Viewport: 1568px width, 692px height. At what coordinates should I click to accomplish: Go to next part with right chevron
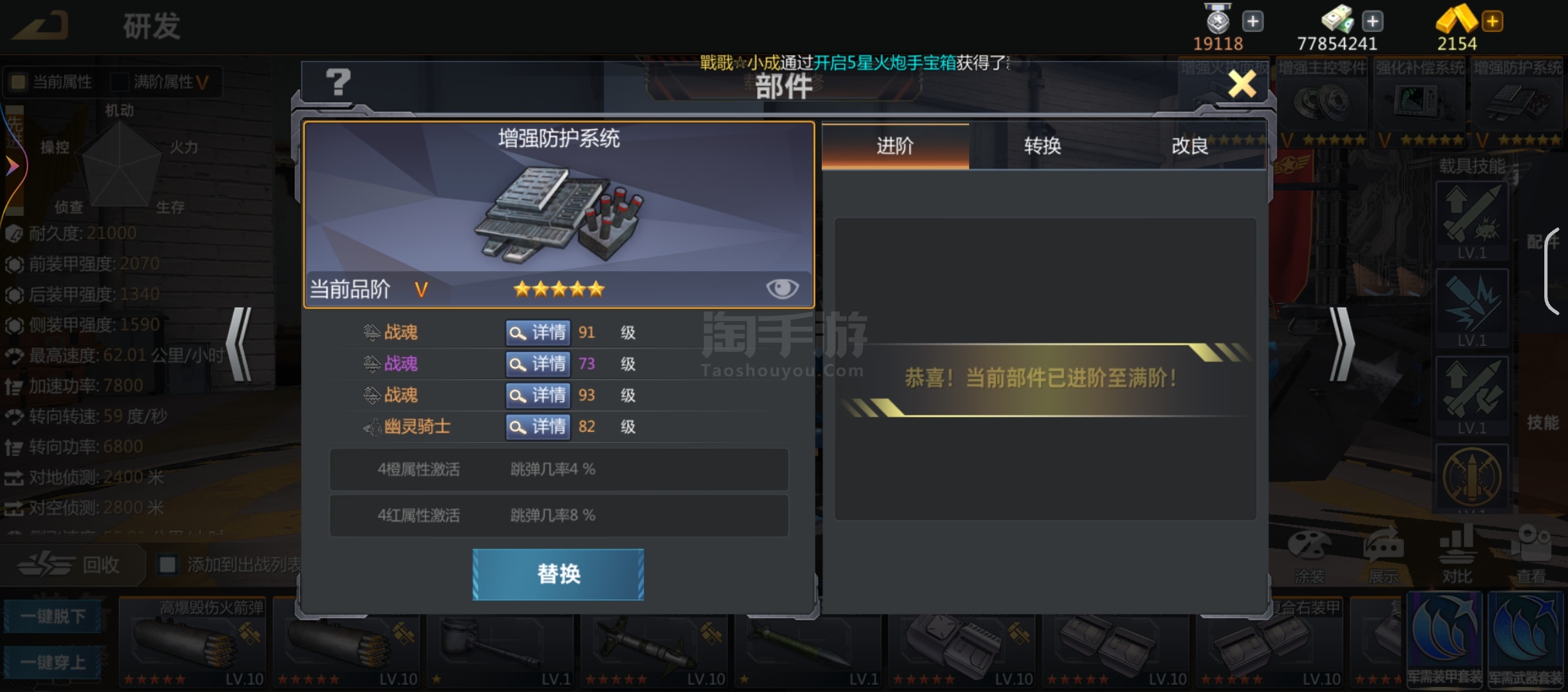[1342, 344]
